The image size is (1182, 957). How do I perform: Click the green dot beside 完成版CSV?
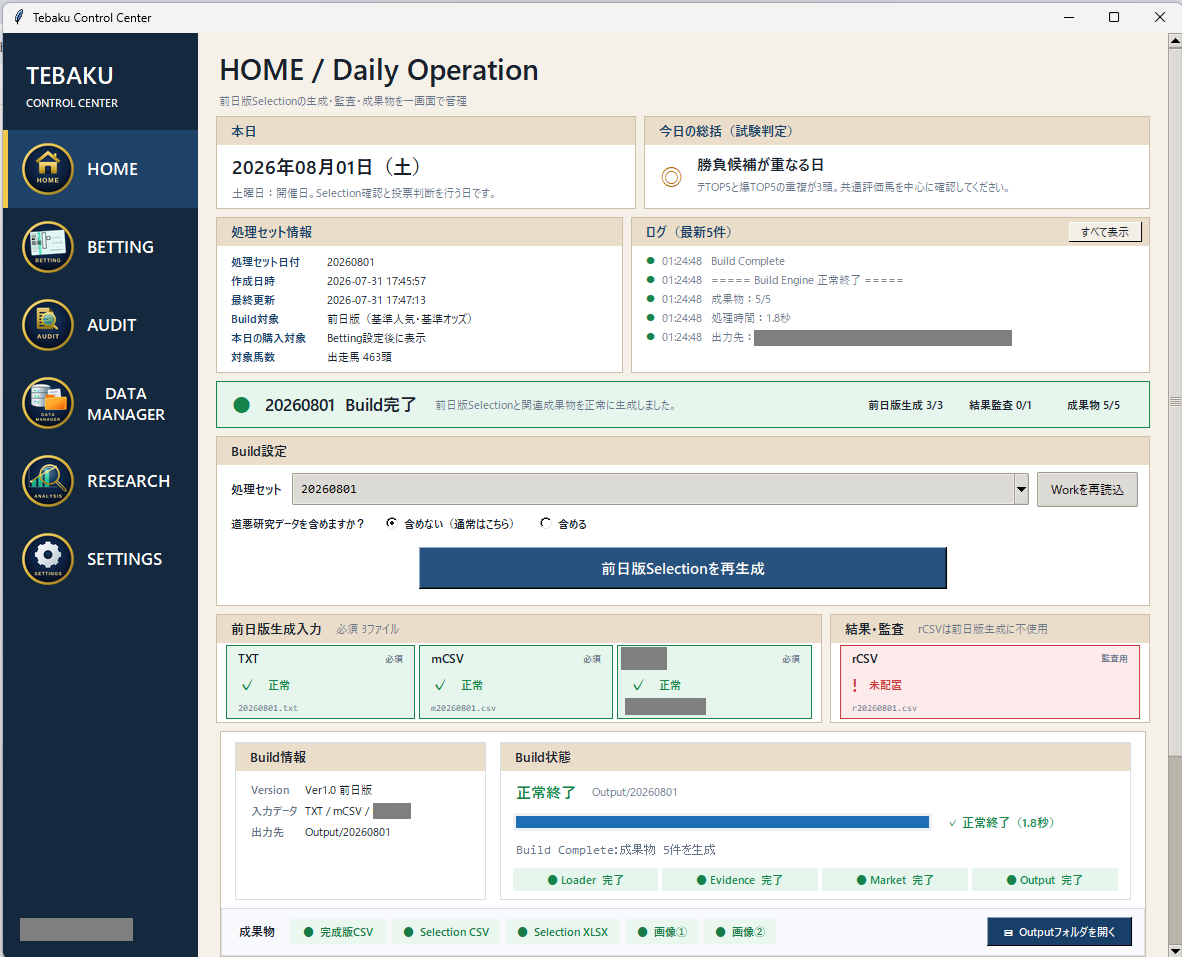point(308,932)
